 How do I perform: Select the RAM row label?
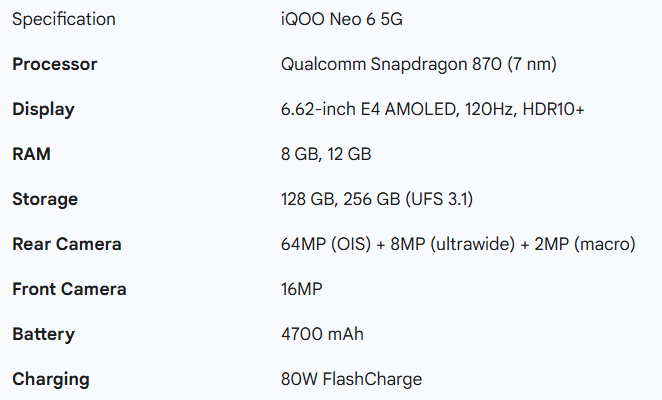[31, 154]
